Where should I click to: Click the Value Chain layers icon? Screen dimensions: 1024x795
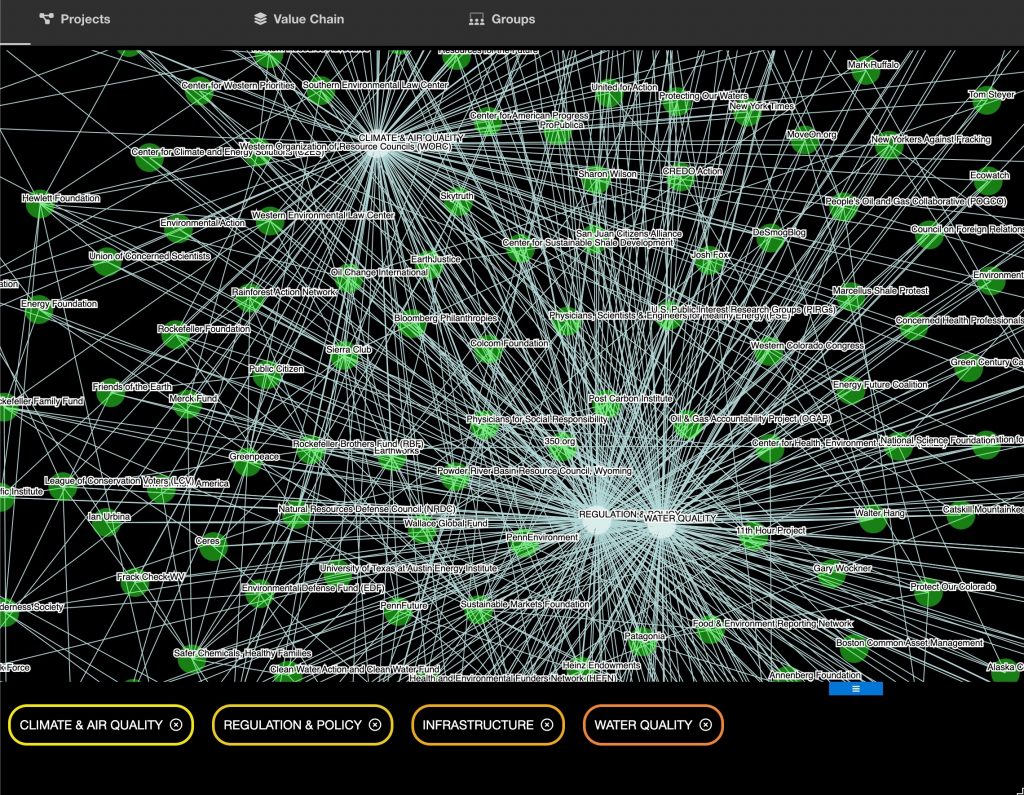pos(261,19)
